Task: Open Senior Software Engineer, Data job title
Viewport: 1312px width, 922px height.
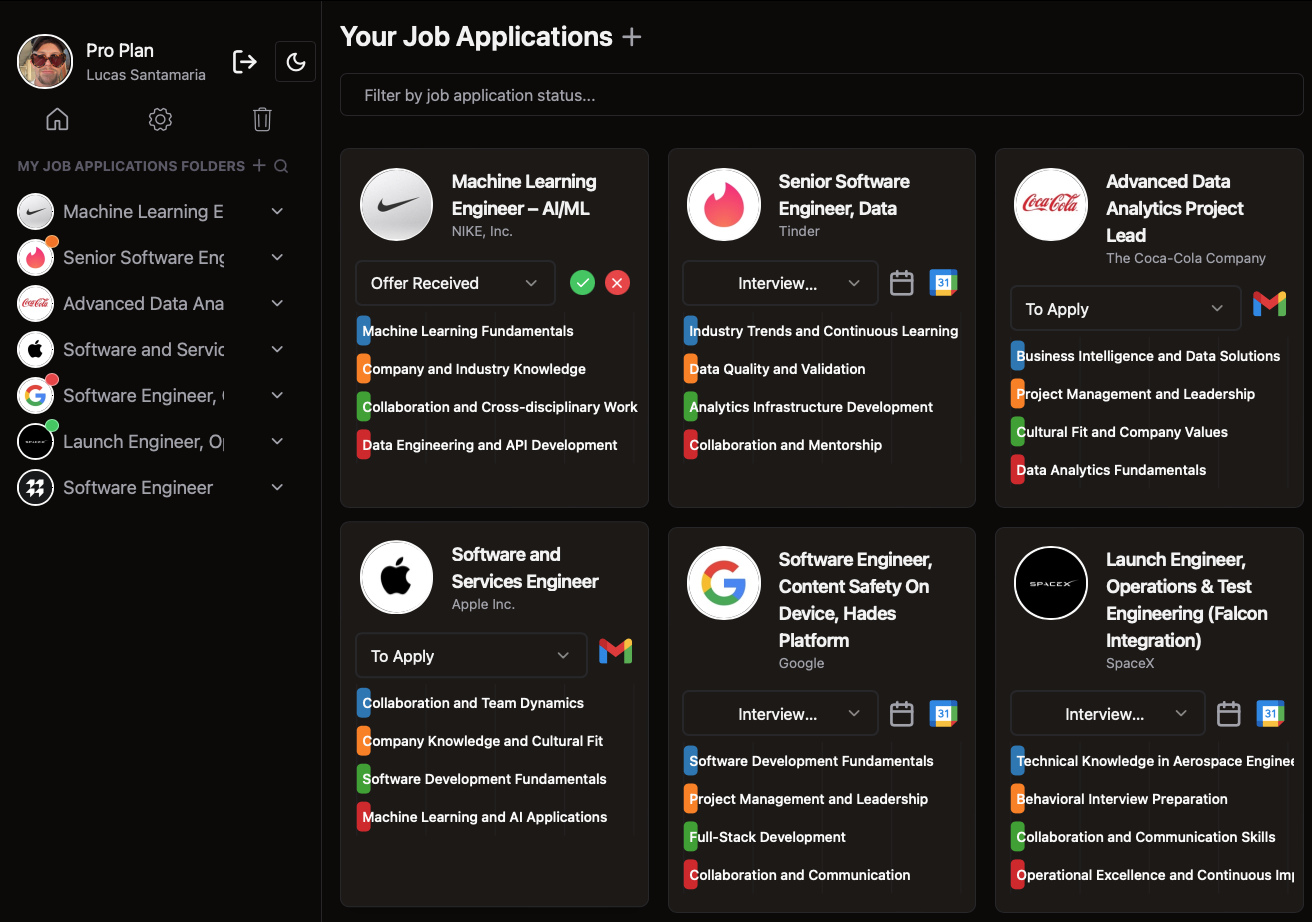Action: pyautogui.click(x=844, y=195)
